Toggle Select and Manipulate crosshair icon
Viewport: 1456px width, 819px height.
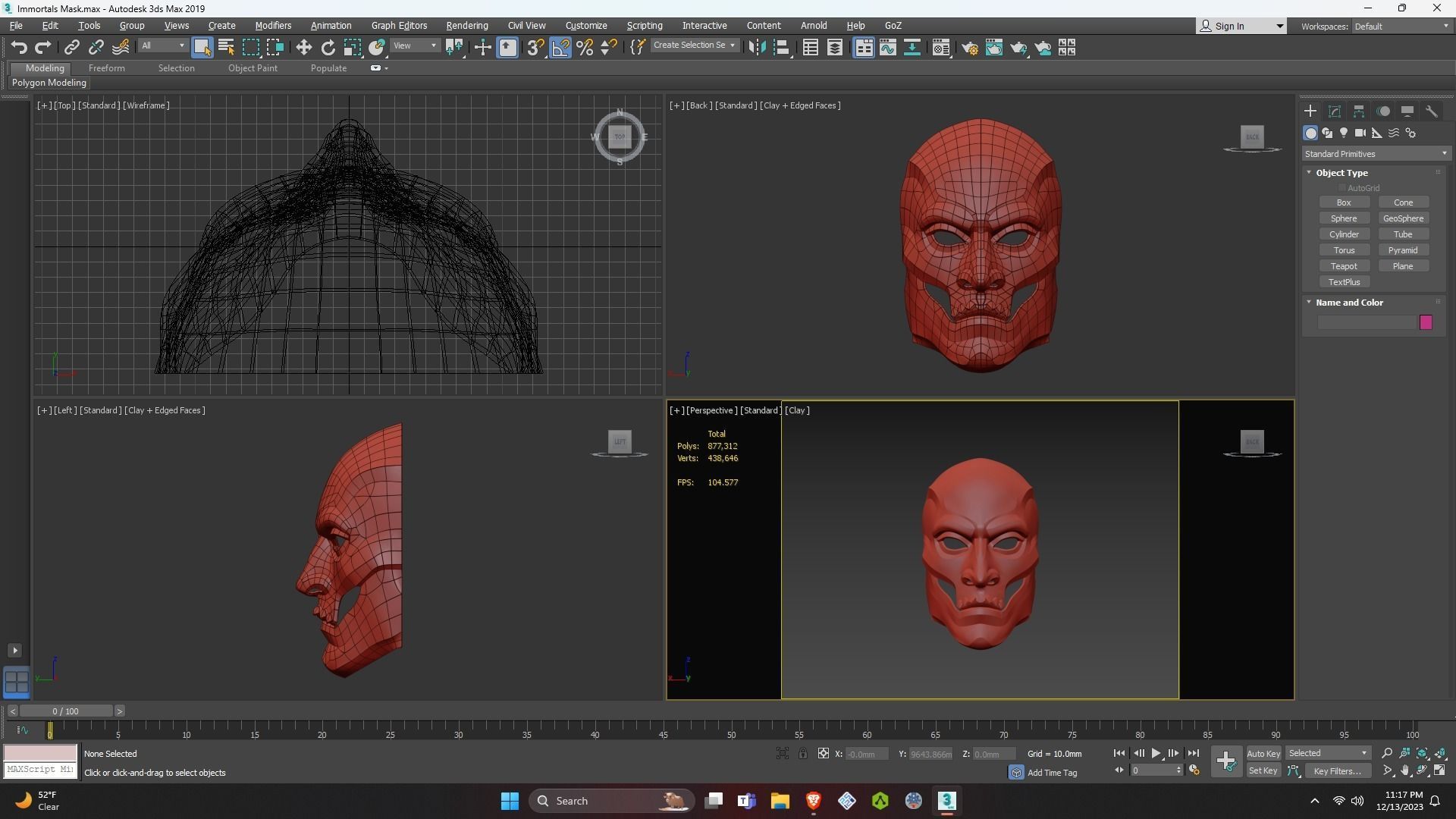point(483,48)
